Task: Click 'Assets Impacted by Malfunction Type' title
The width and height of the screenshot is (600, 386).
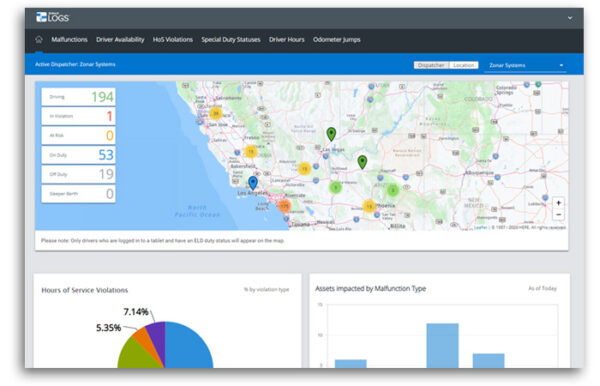Action: point(370,288)
